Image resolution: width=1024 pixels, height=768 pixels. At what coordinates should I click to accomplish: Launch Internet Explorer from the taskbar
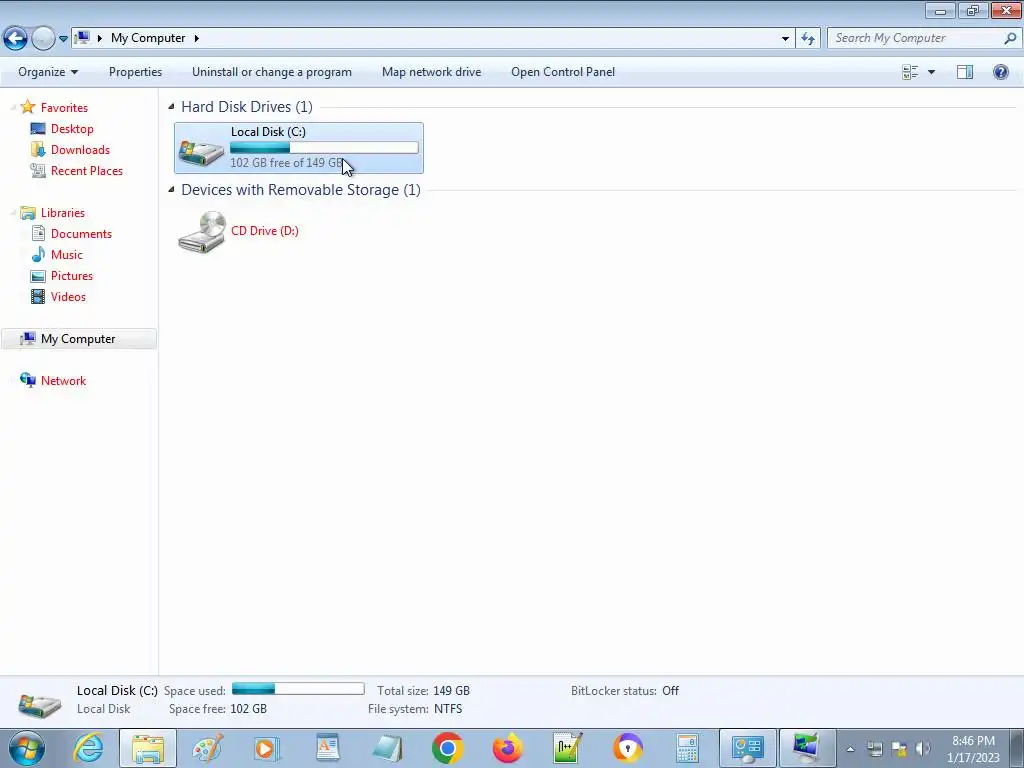pyautogui.click(x=88, y=748)
